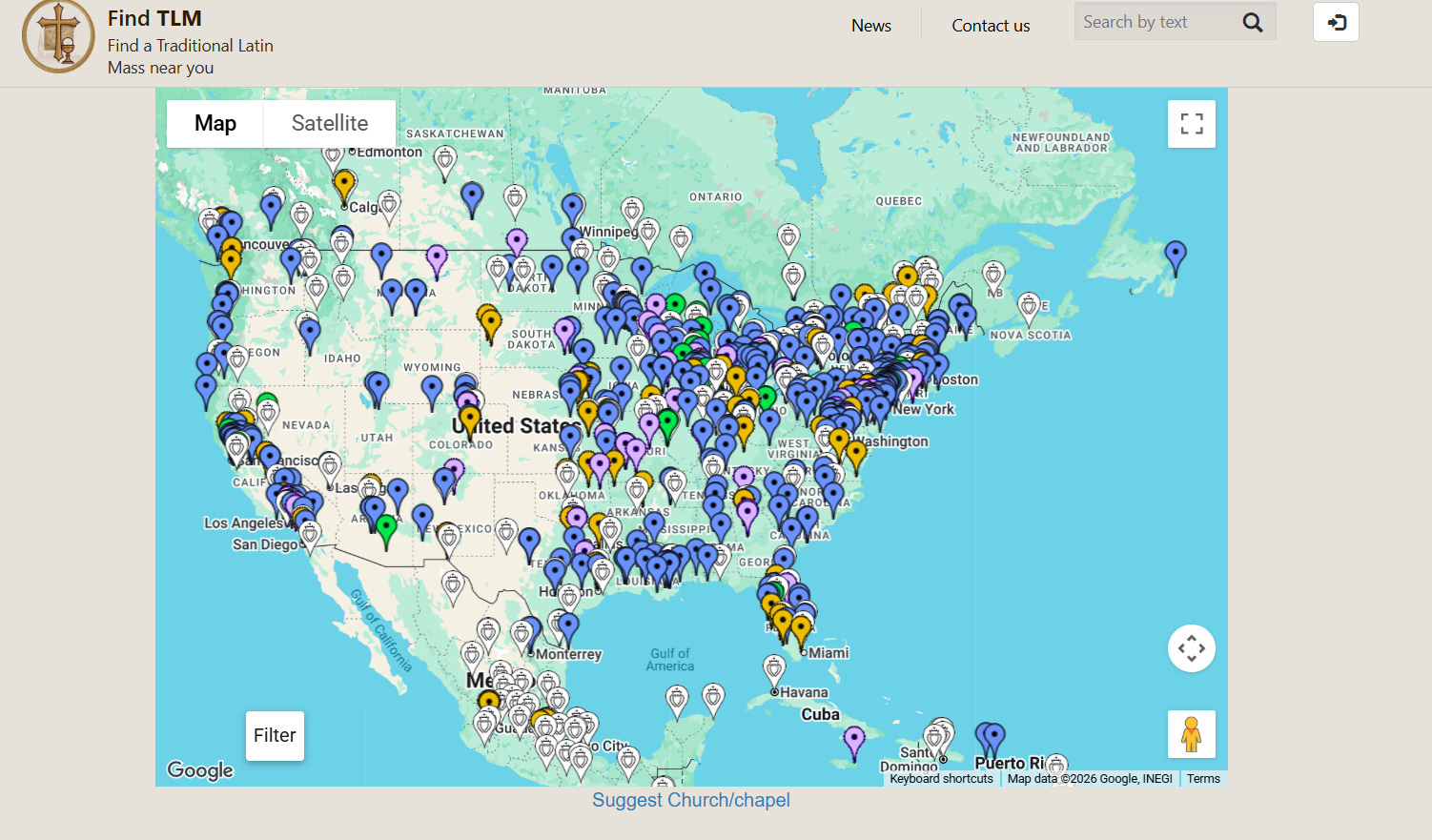Click the Find TLM site title
1432x840 pixels.
[x=154, y=18]
